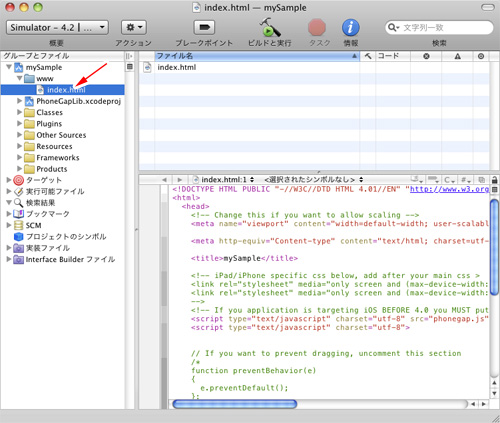This screenshot has height=423, width=500.
Task: Click the ターゲット target bullseye icon
Action: tap(18, 180)
